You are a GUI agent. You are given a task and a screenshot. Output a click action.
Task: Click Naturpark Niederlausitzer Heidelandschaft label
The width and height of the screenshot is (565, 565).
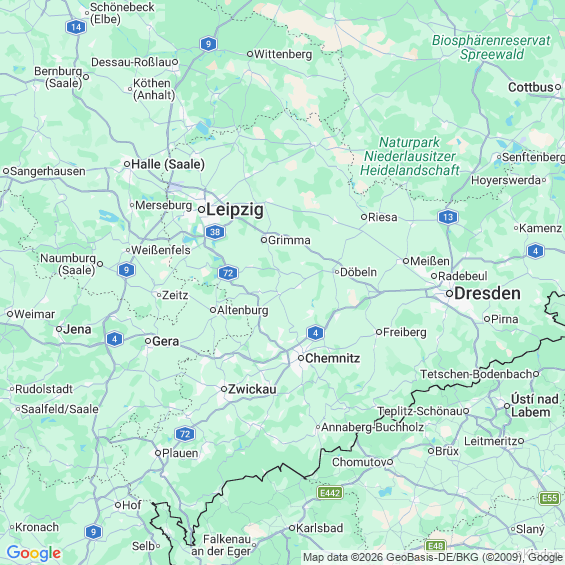click(410, 156)
